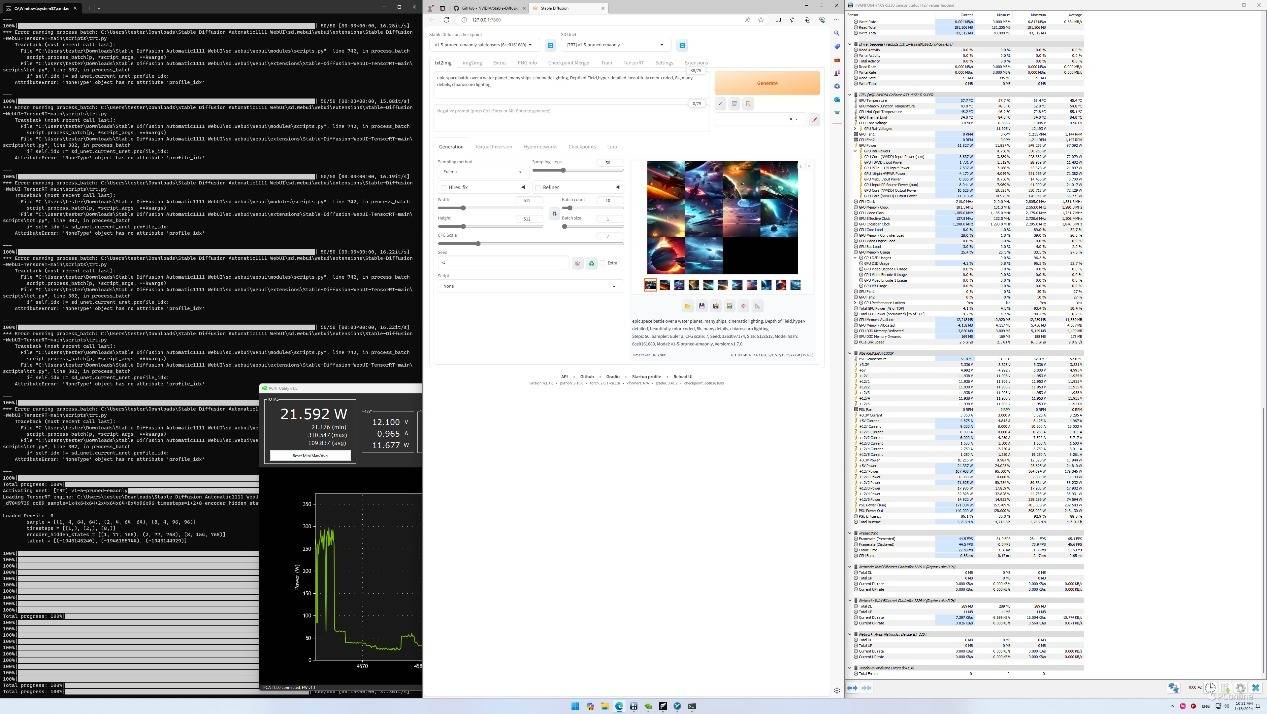The width and height of the screenshot is (1267, 714).
Task: Refresh the Stable Diffusion checkpoint list
Action: tap(550, 45)
